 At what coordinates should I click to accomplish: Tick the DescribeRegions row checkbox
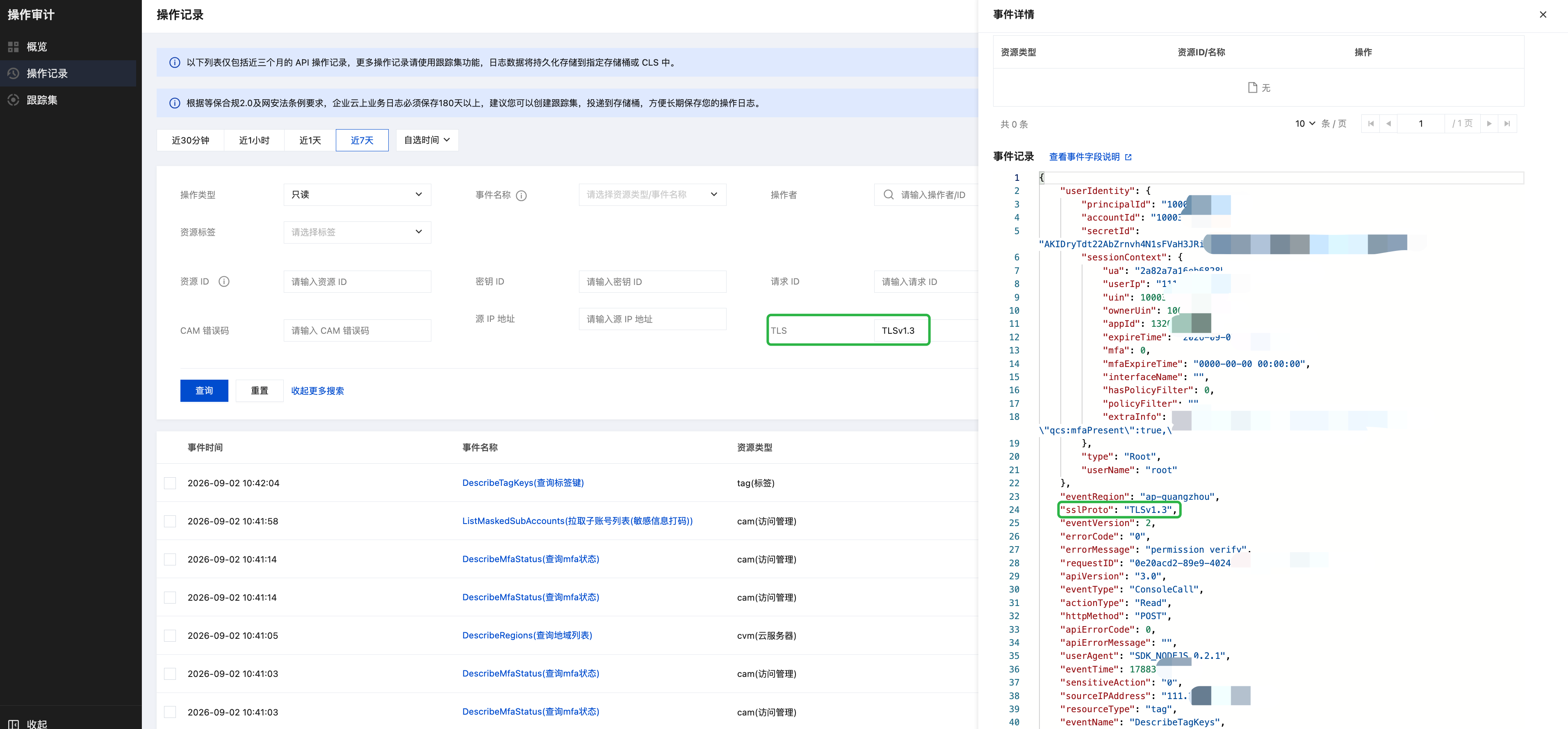pos(170,636)
